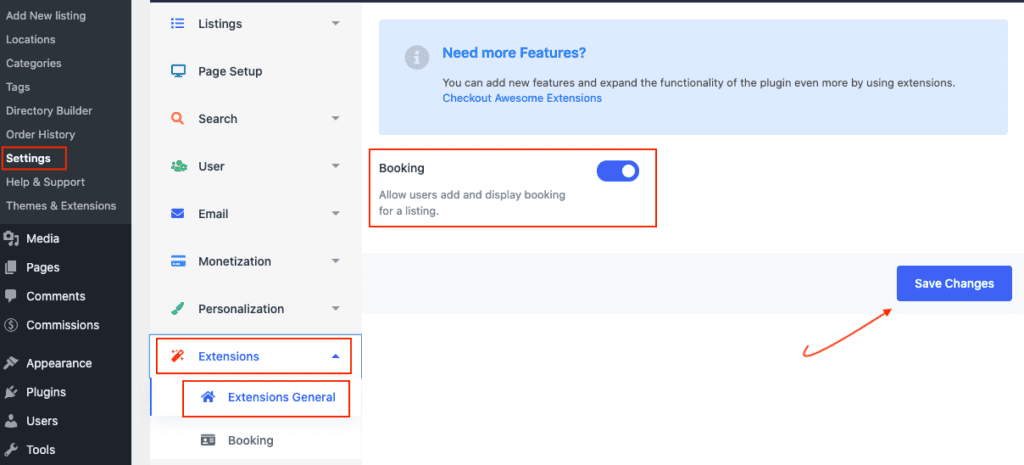Click the Personalization brush icon
Image resolution: width=1024 pixels, height=465 pixels.
coord(177,309)
